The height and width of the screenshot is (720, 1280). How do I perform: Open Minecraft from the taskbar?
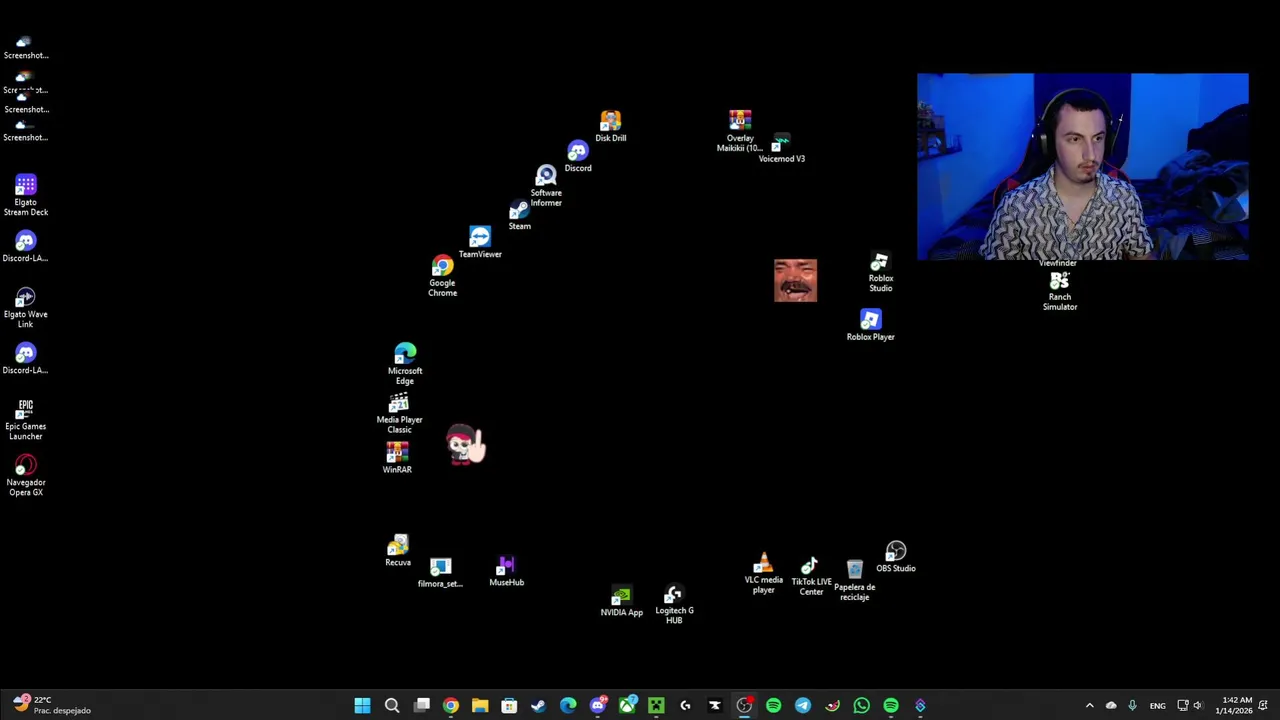(656, 706)
